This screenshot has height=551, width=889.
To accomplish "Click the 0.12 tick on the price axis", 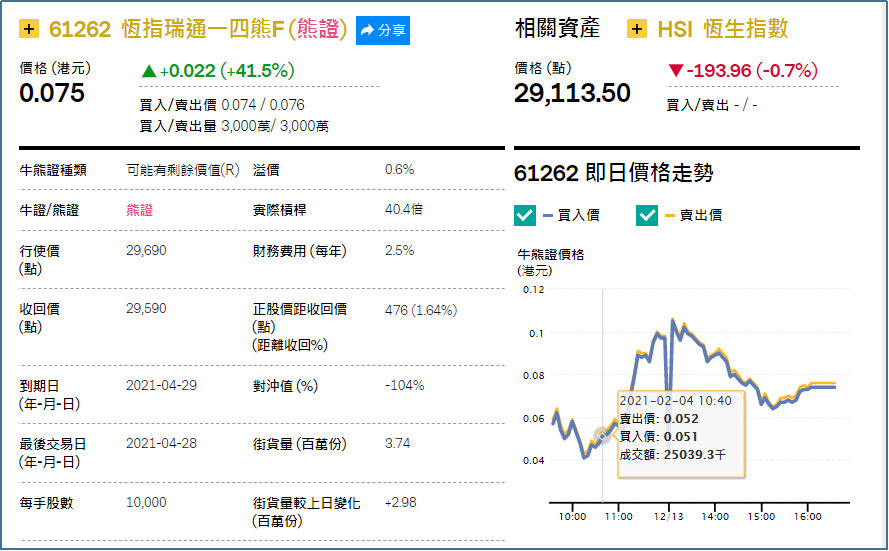I will tap(533, 290).
